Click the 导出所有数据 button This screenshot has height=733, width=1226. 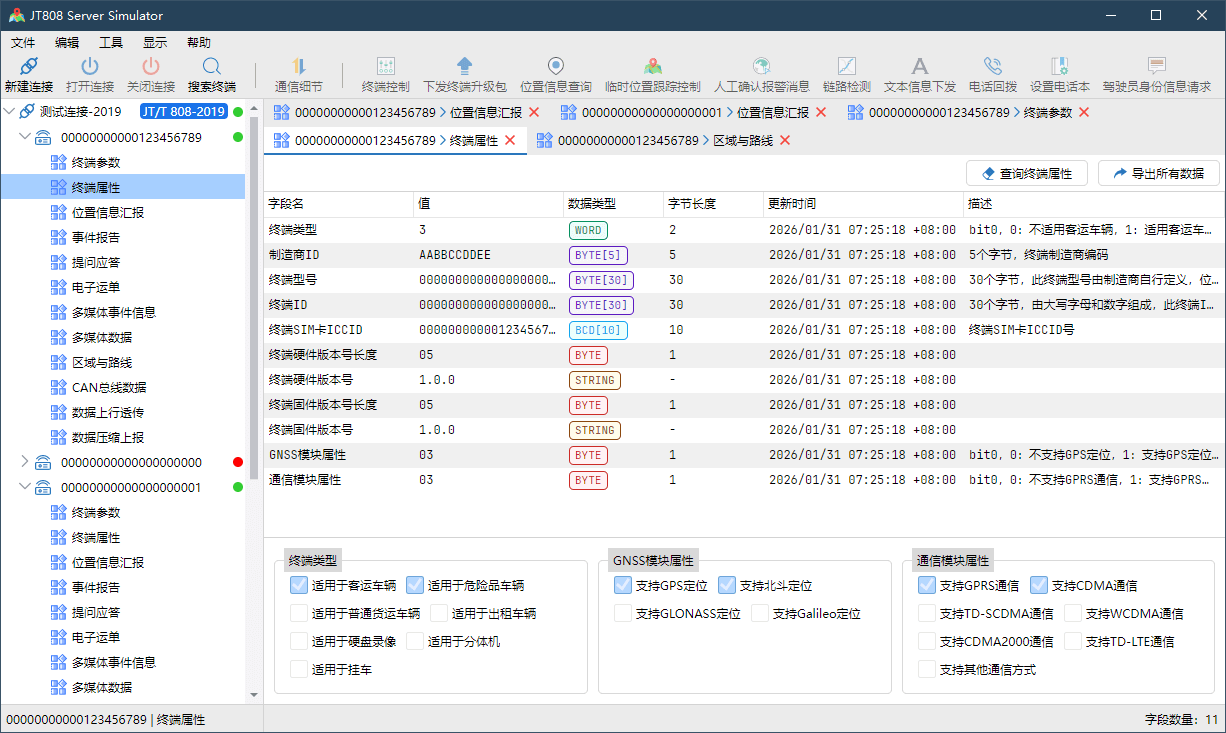tap(1158, 173)
